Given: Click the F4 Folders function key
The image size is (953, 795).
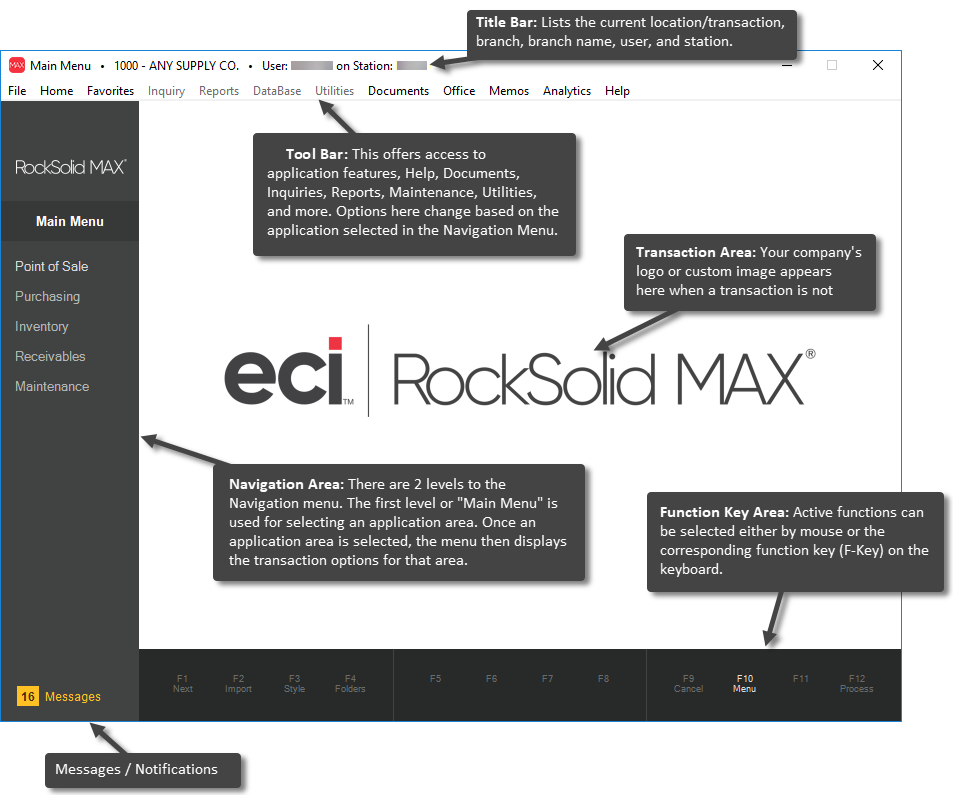Looking at the screenshot, I should tap(350, 684).
